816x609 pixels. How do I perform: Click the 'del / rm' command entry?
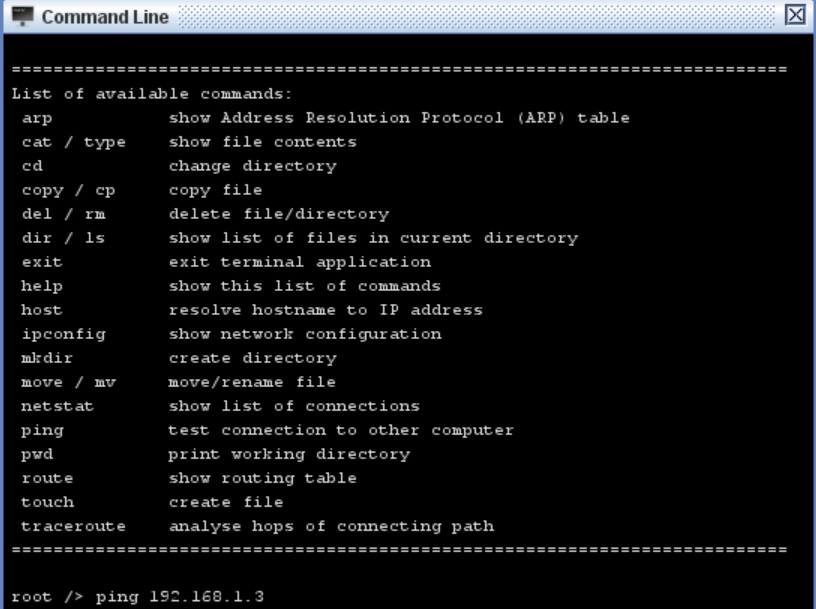(x=63, y=214)
